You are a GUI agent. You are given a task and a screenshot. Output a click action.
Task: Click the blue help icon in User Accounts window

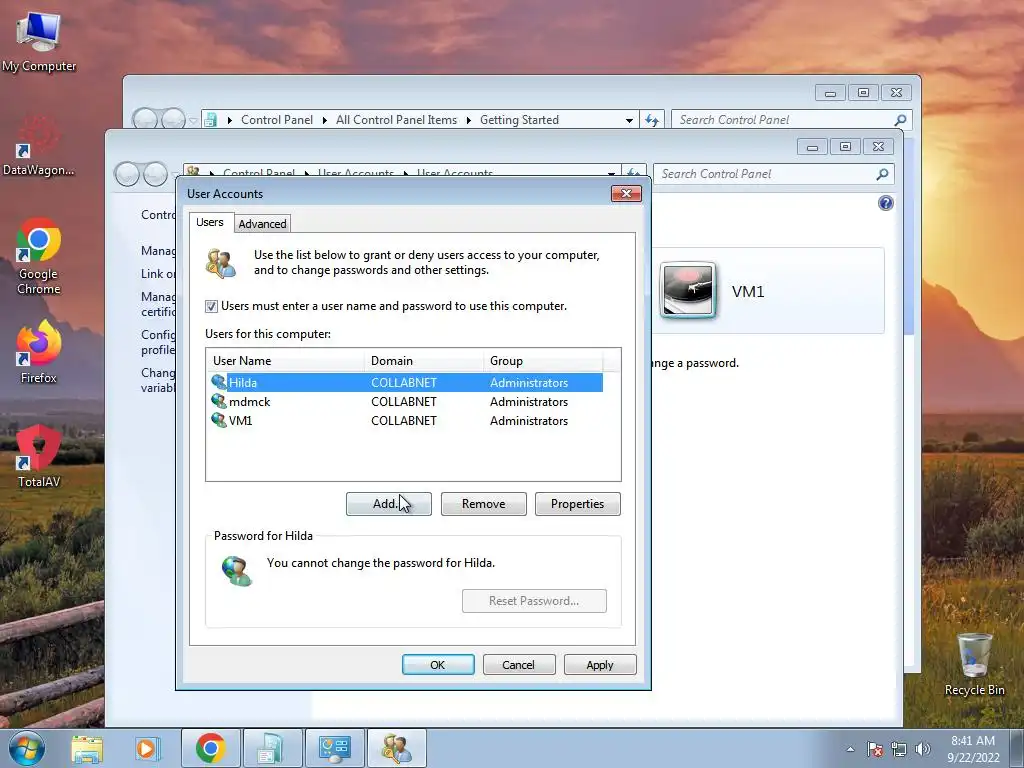[x=886, y=203]
